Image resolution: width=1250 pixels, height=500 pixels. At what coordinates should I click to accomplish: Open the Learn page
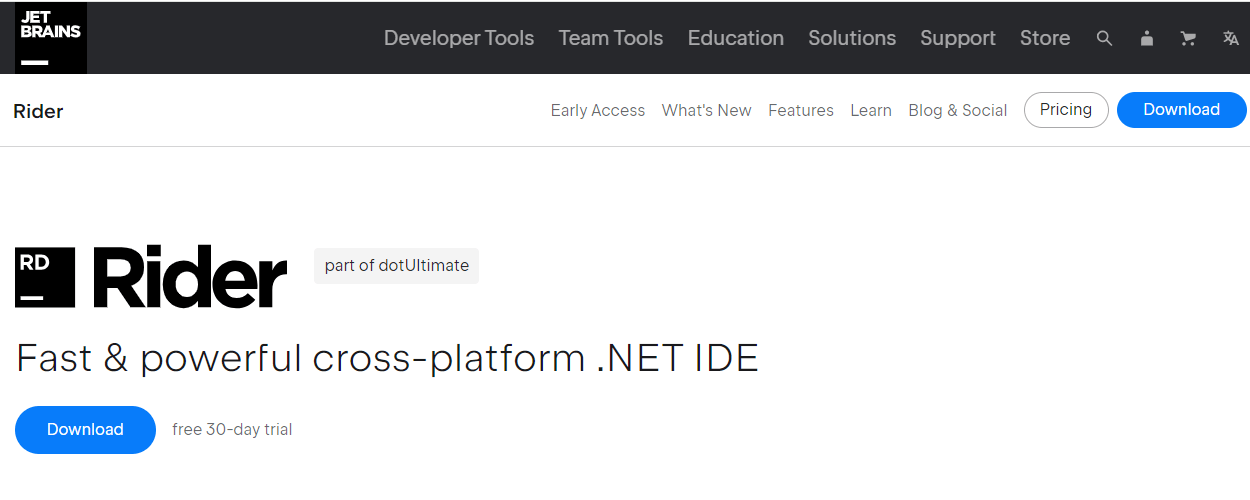tap(871, 110)
